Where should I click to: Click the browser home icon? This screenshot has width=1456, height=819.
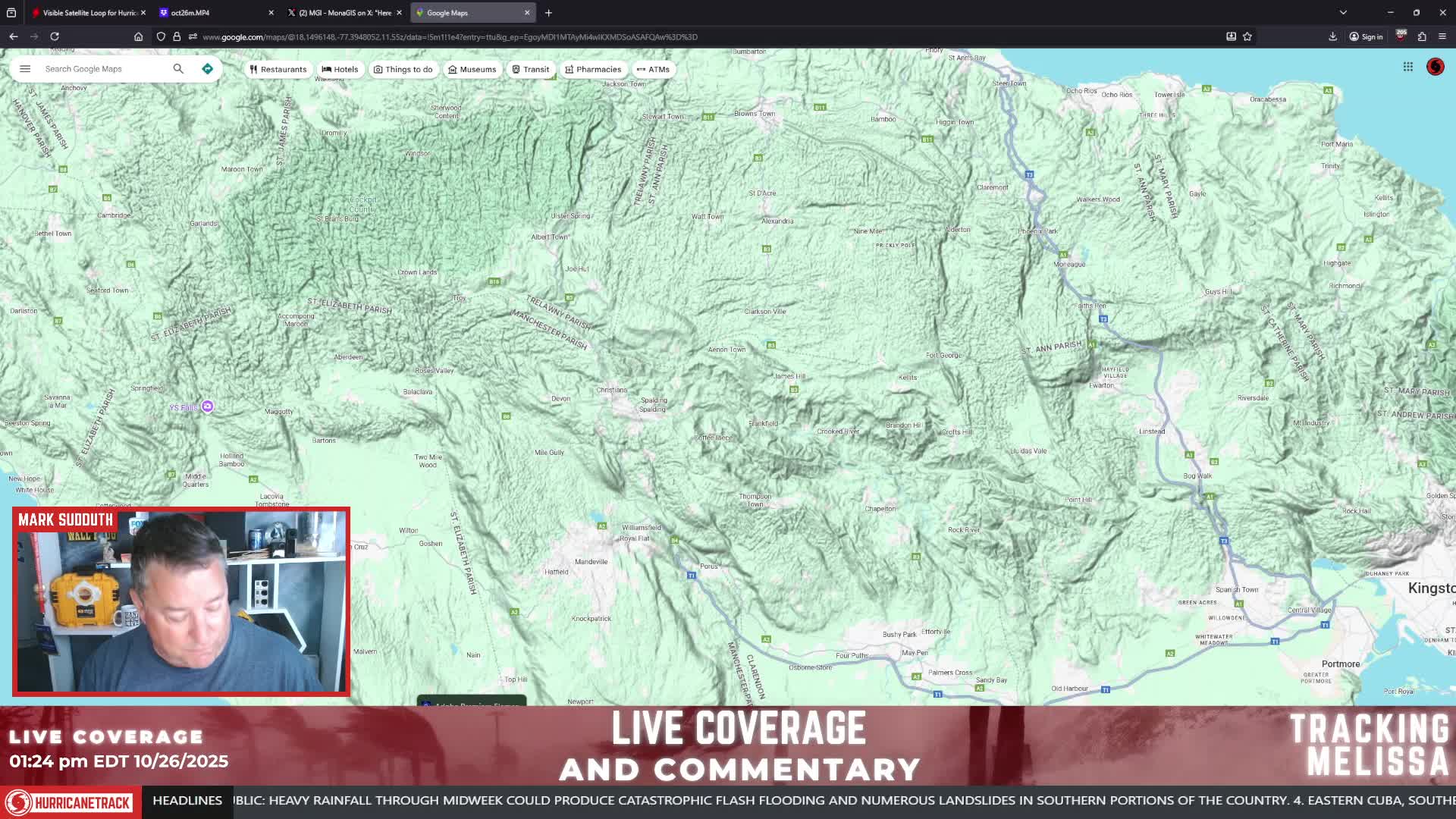138,36
